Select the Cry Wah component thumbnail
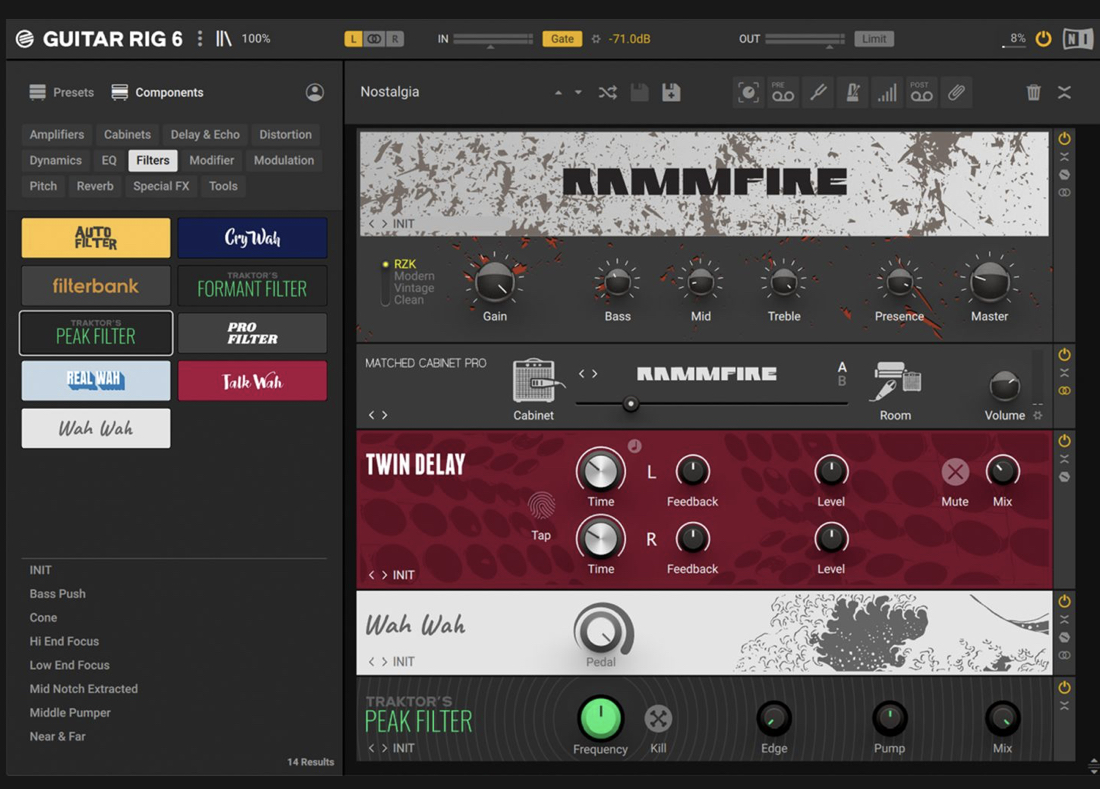 point(253,238)
